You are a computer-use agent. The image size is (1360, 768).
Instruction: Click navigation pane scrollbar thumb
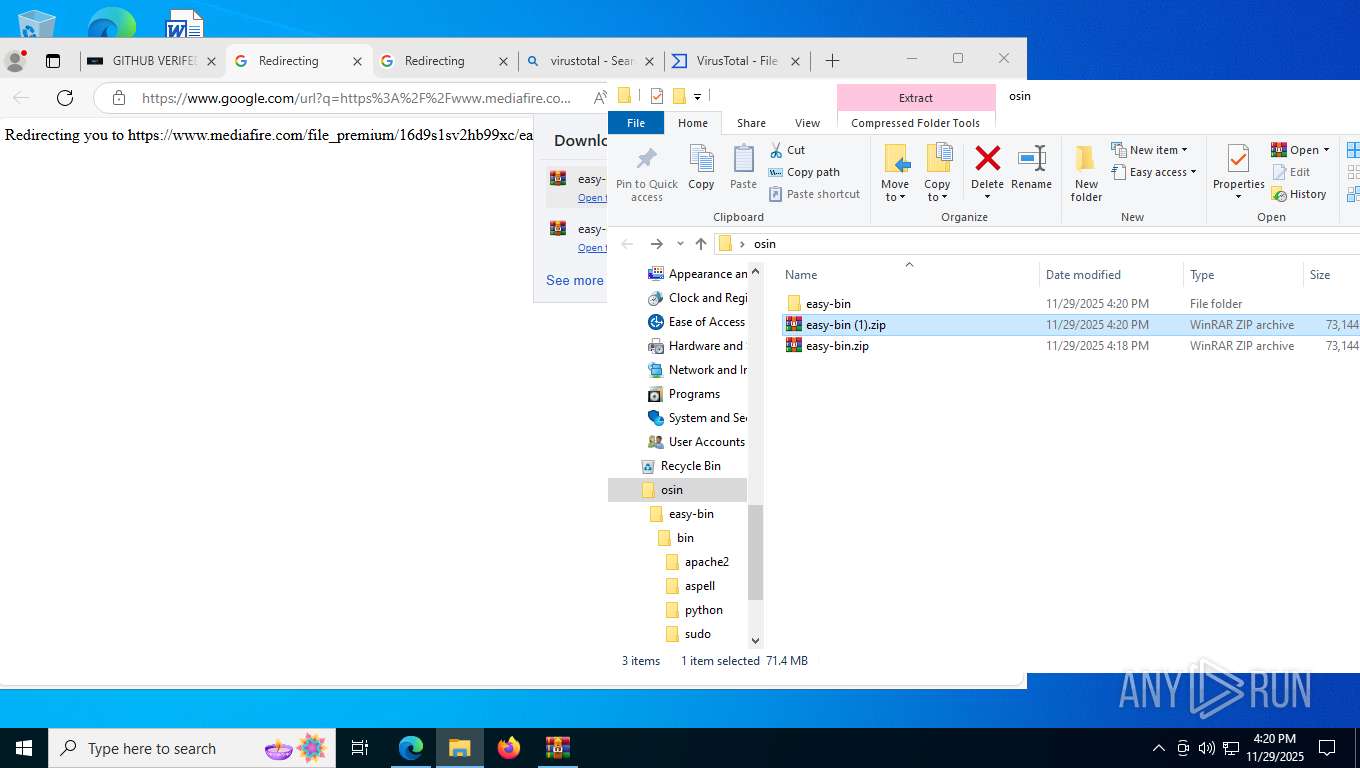pos(756,552)
